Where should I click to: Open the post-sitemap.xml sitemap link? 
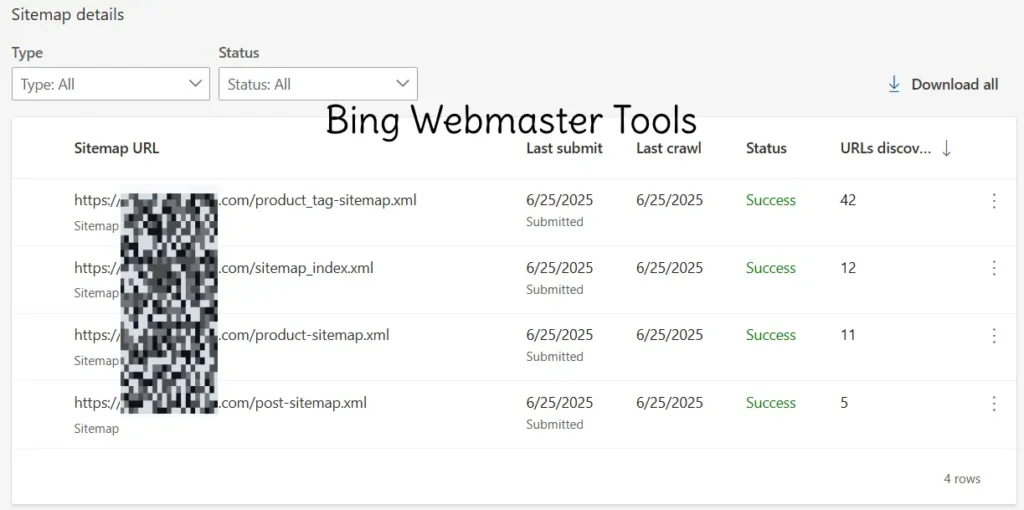221,403
